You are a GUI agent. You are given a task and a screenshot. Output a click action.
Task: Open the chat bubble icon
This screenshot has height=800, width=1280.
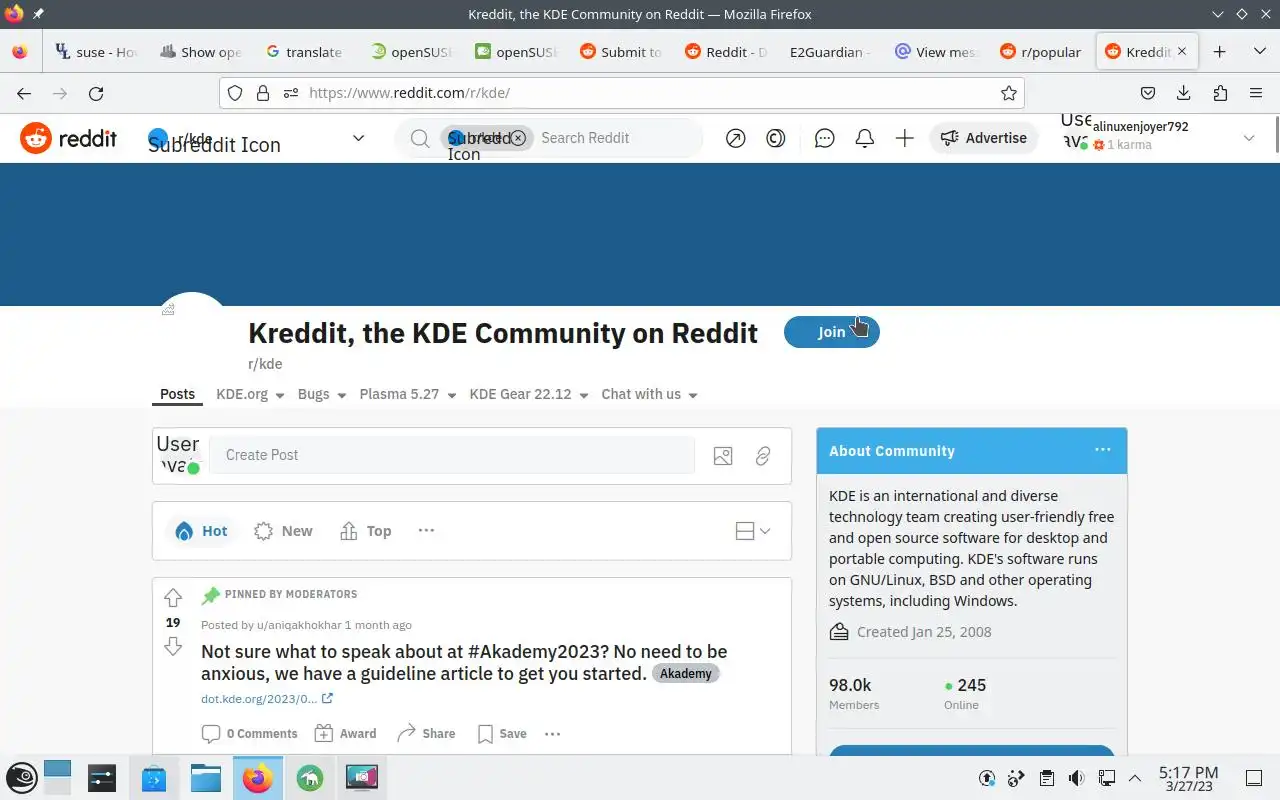(825, 139)
